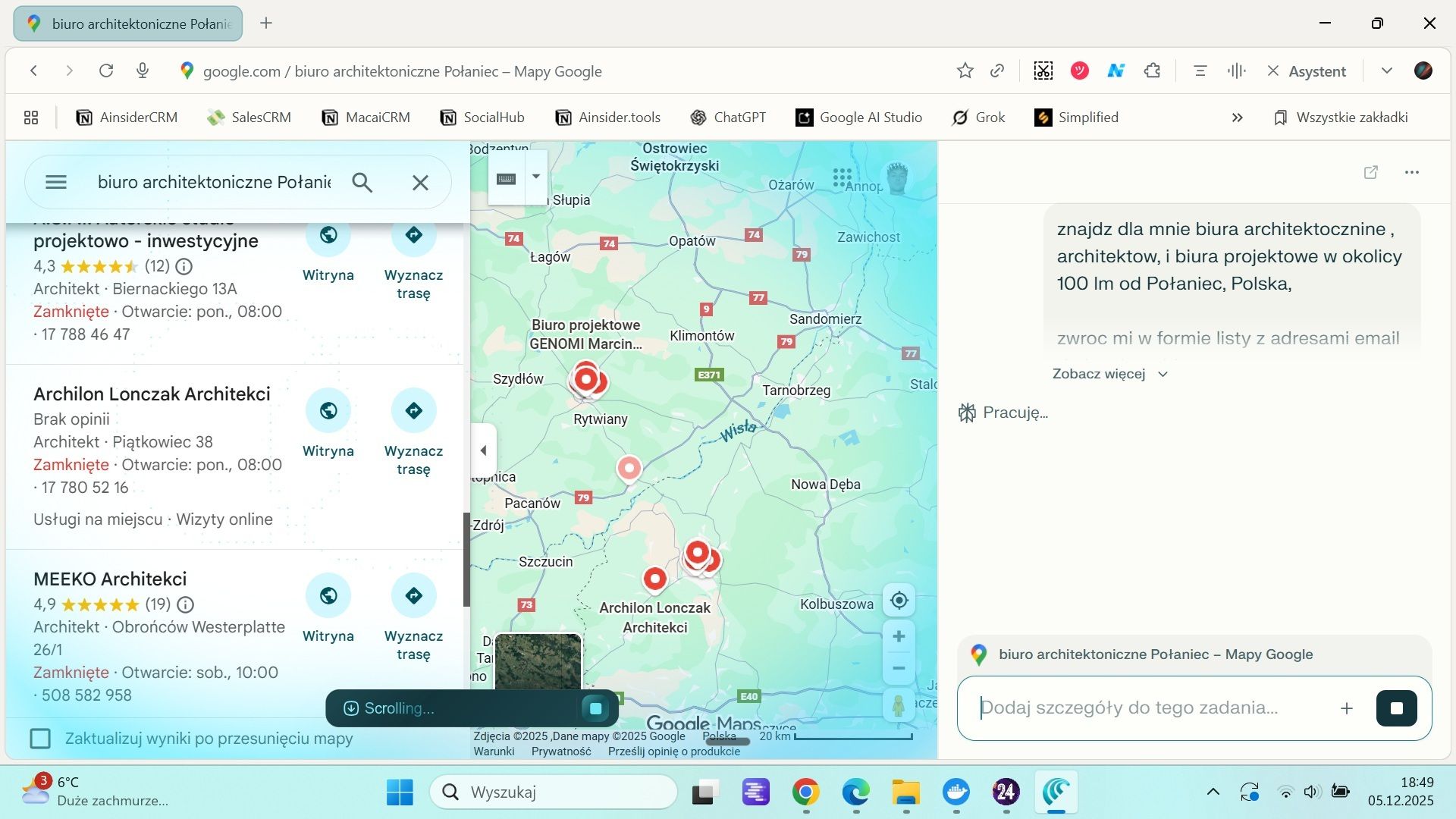Click the Prywatność link below map
The width and height of the screenshot is (1456, 819).
click(x=560, y=752)
